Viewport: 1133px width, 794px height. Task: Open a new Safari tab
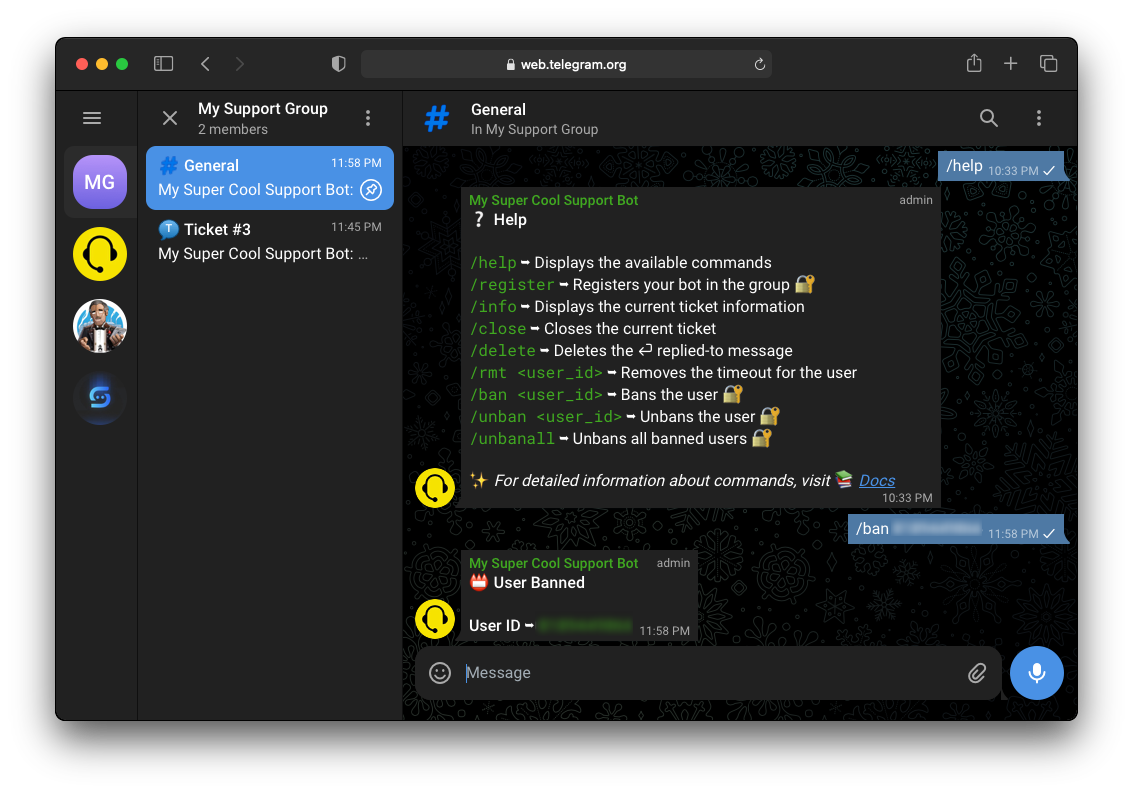1010,64
